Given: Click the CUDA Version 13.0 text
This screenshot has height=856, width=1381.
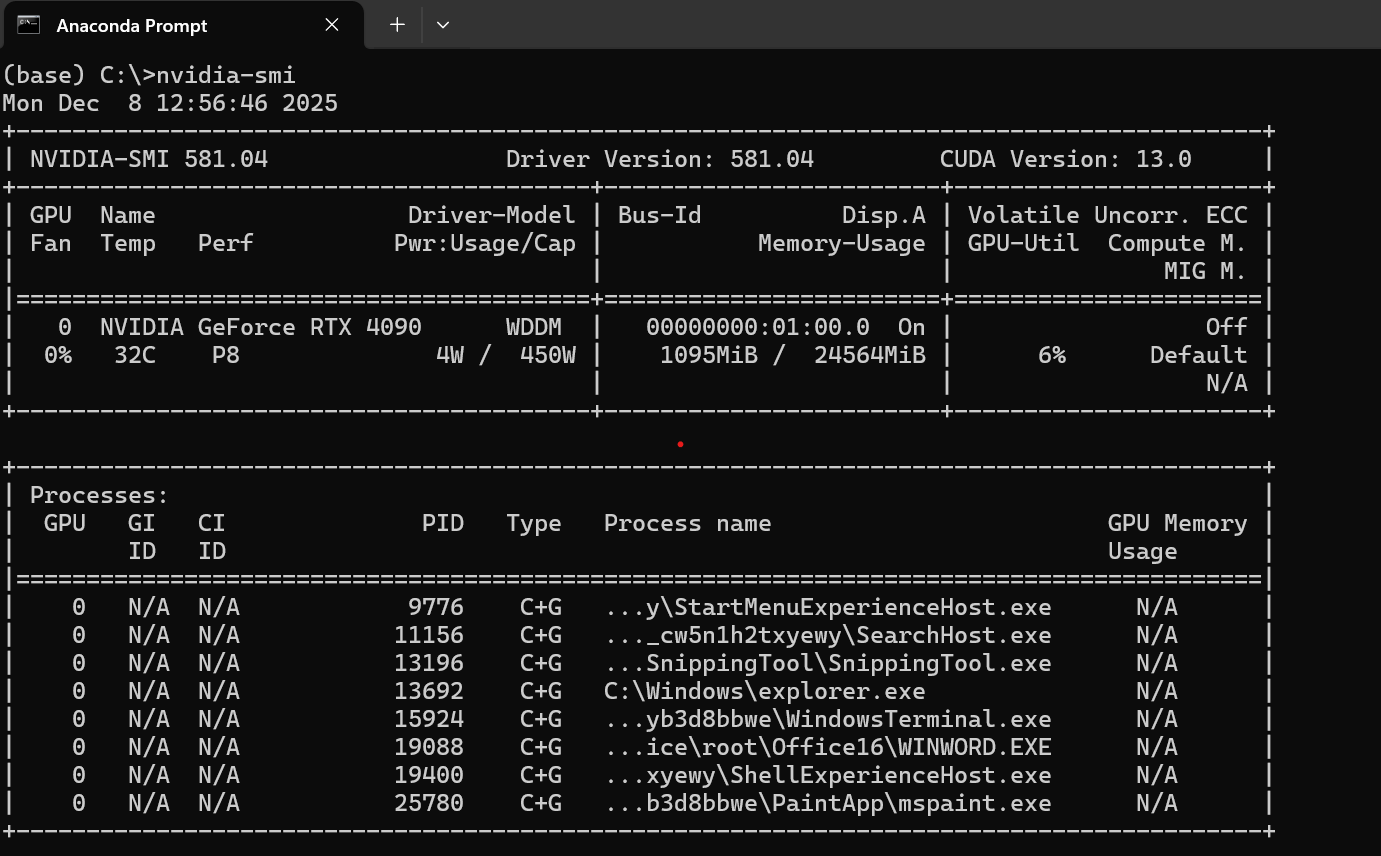Looking at the screenshot, I should click(1065, 159).
